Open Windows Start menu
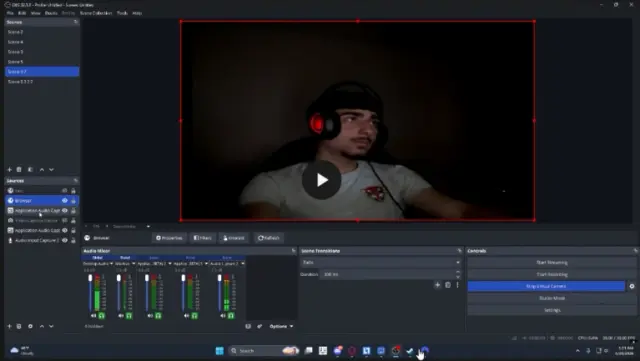 click(220, 350)
